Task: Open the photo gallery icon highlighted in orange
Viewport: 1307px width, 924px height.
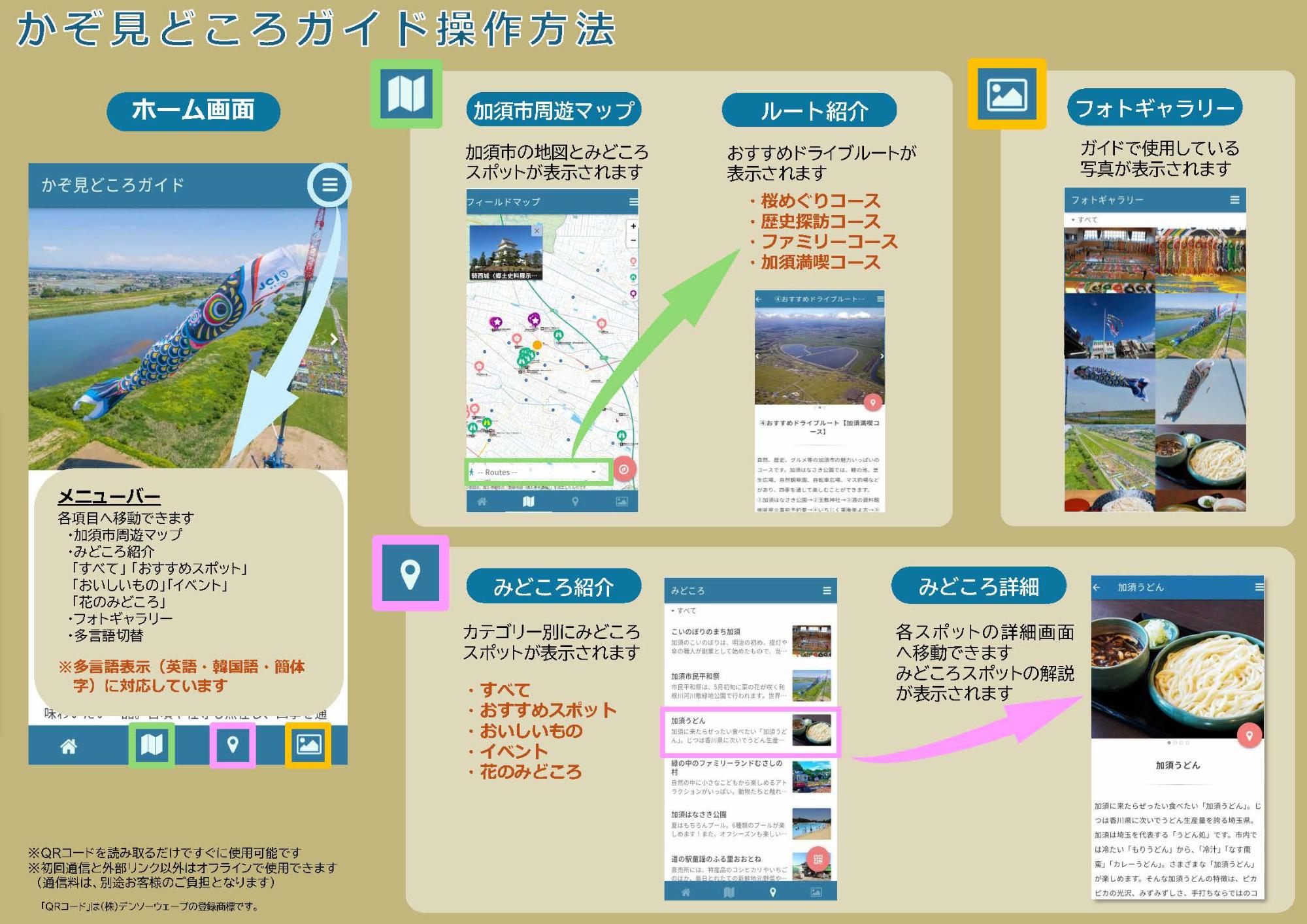Action: coord(308,745)
